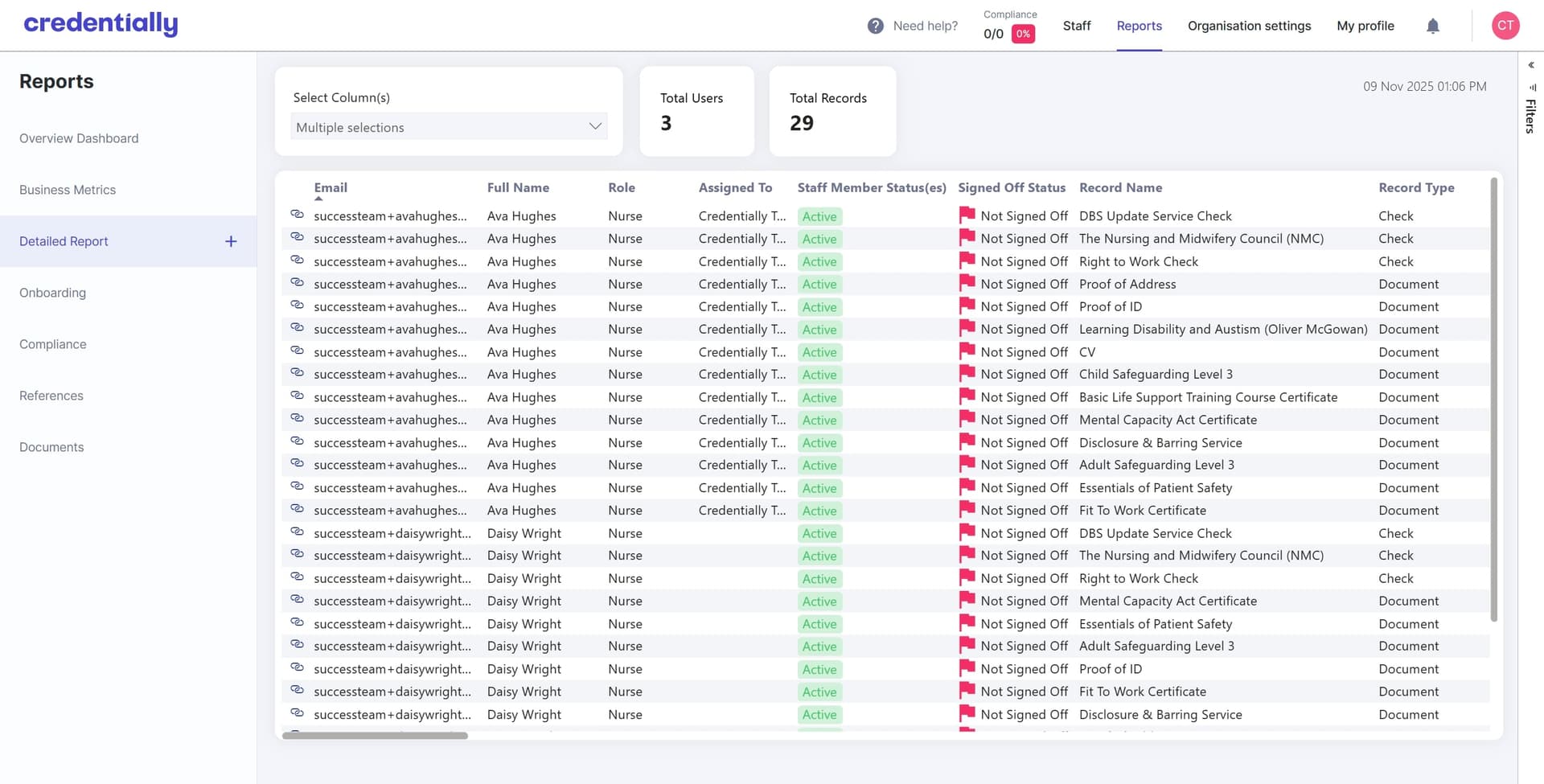Click link icon for Daisy Wright Right to Work Check
1544x784 pixels.
click(x=297, y=577)
